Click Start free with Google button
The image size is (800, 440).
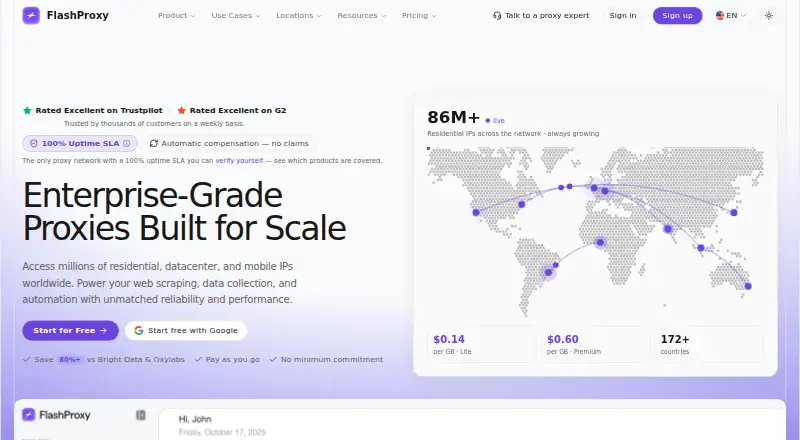(186, 331)
